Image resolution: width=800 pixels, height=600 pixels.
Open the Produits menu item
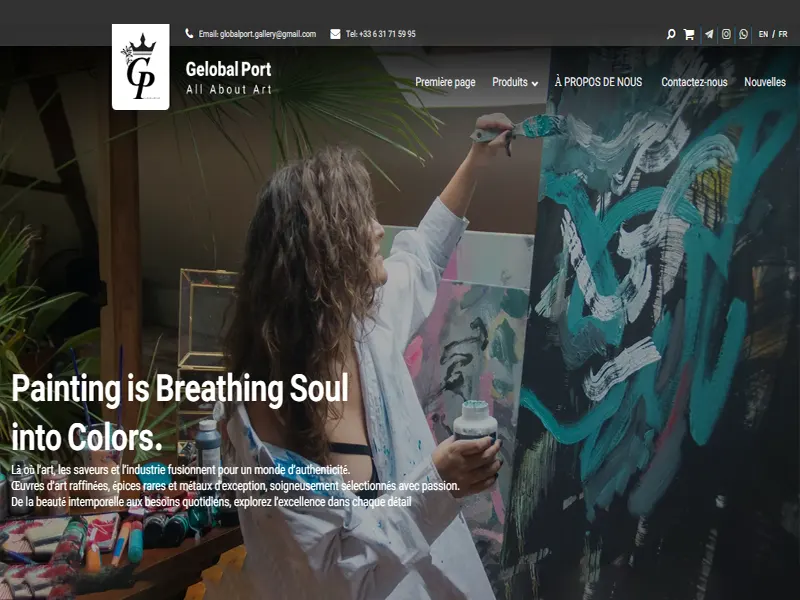tap(510, 82)
